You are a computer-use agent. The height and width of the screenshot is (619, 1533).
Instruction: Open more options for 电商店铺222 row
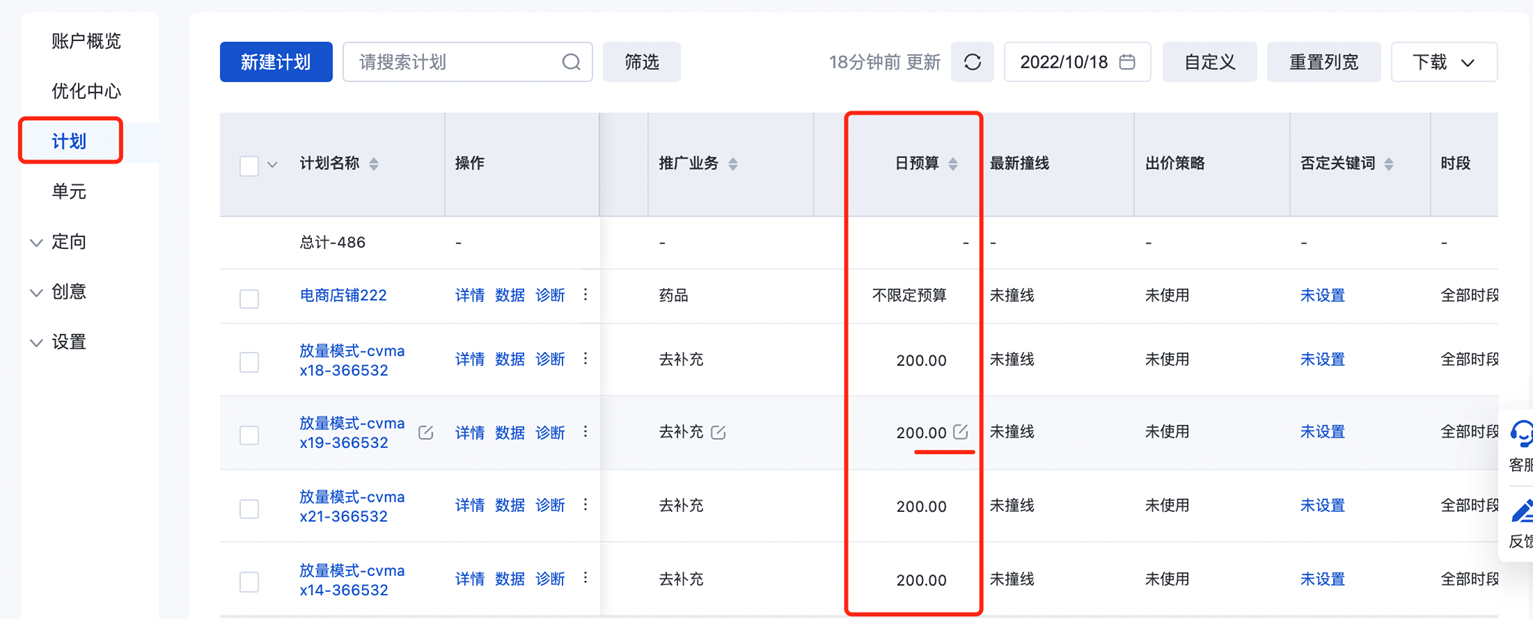point(586,295)
